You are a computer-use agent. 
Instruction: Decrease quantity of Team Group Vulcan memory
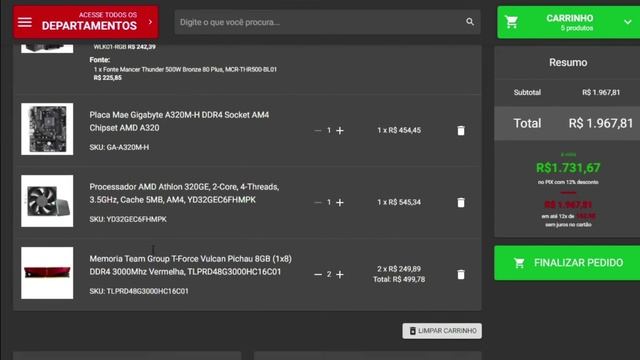tap(318, 275)
